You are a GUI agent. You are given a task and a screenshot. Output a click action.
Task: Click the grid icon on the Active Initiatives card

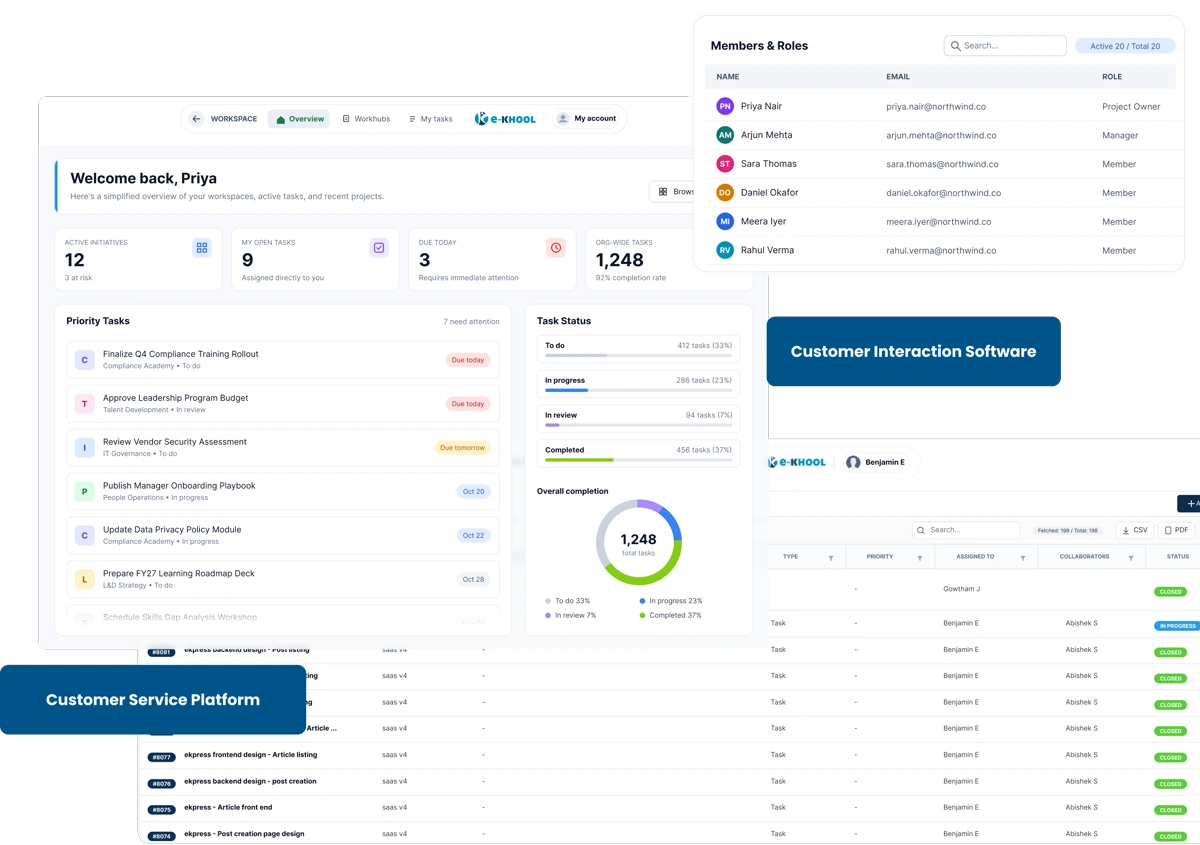(202, 247)
